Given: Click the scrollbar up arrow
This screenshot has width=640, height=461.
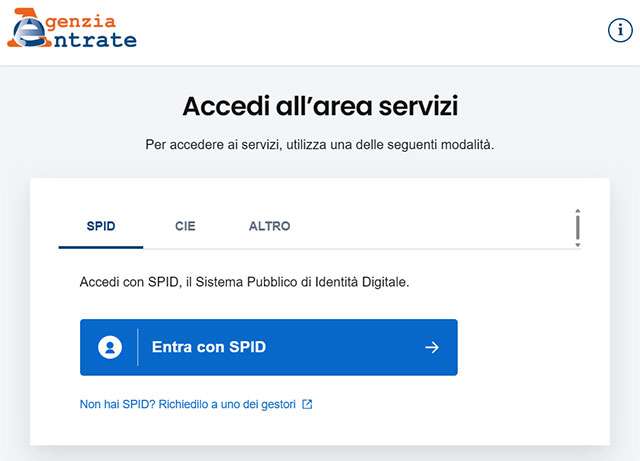Looking at the screenshot, I should point(578,211).
